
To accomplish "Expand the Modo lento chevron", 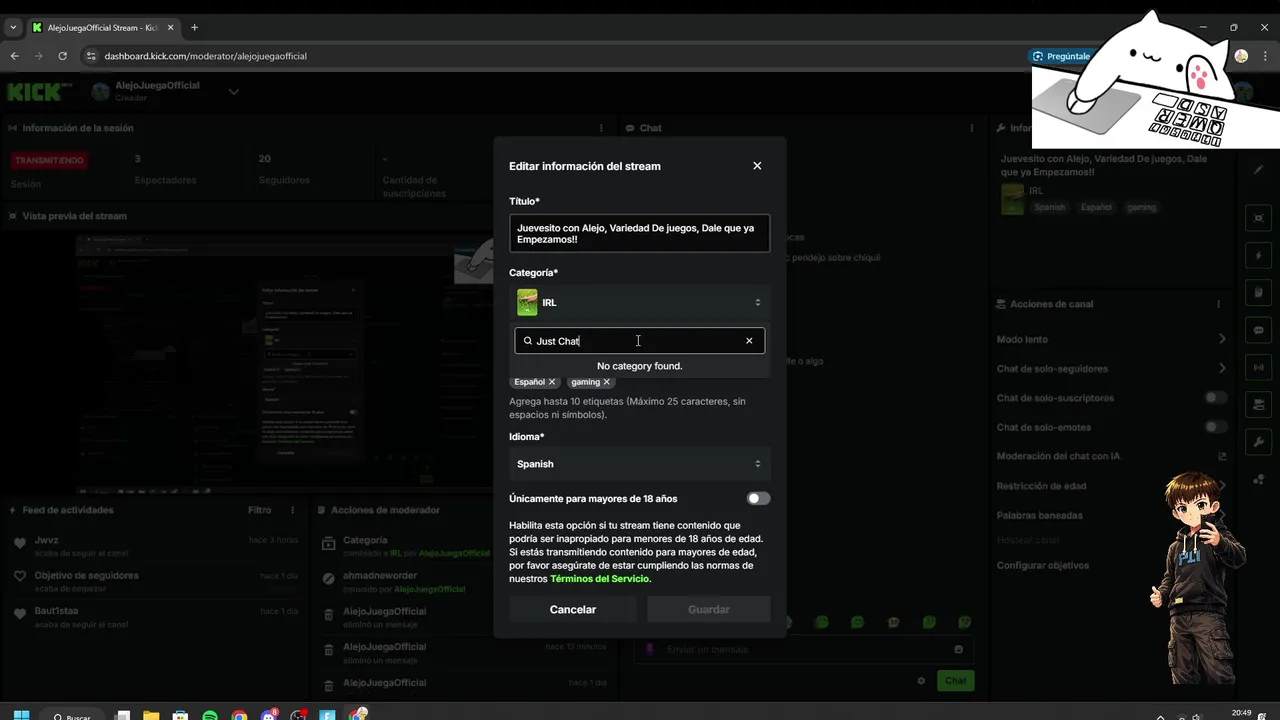I will click(1222, 340).
